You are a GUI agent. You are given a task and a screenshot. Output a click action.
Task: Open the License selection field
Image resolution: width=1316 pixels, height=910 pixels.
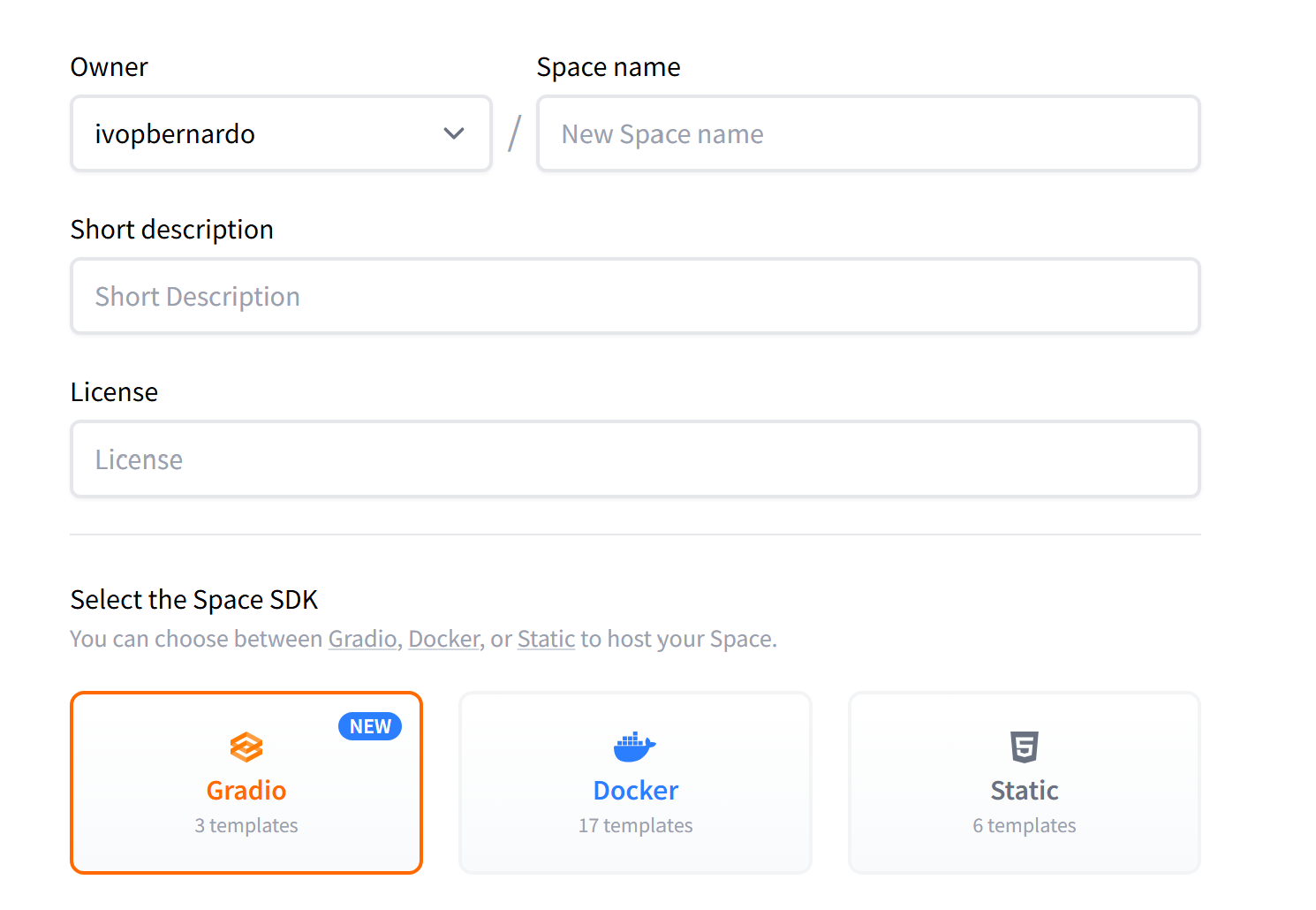pos(635,459)
